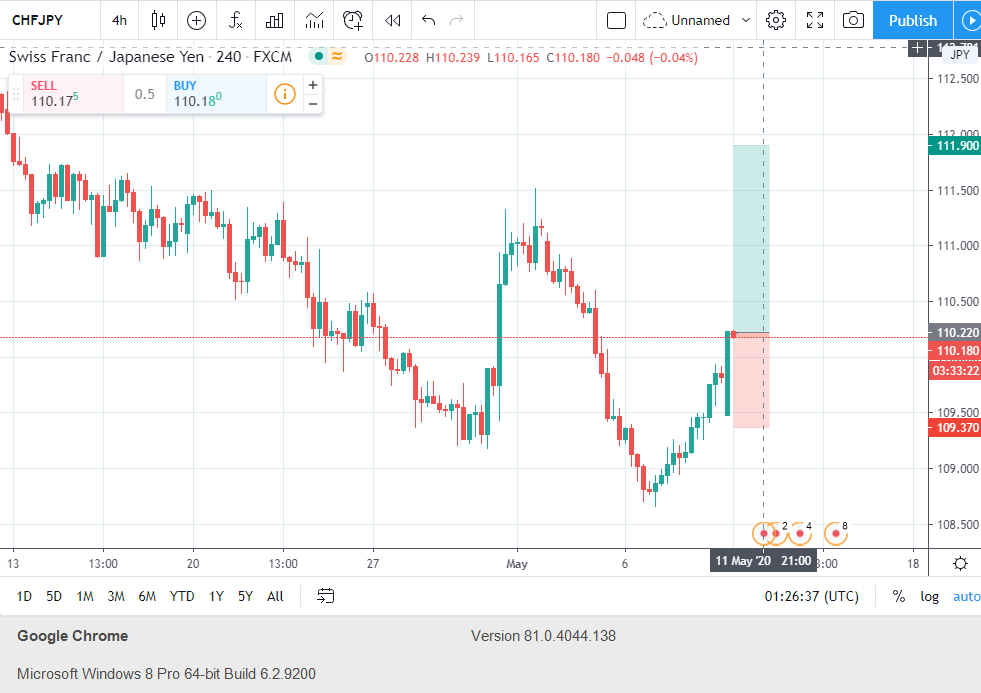Select the 1D date range
The height and width of the screenshot is (693, 981).
click(x=24, y=596)
